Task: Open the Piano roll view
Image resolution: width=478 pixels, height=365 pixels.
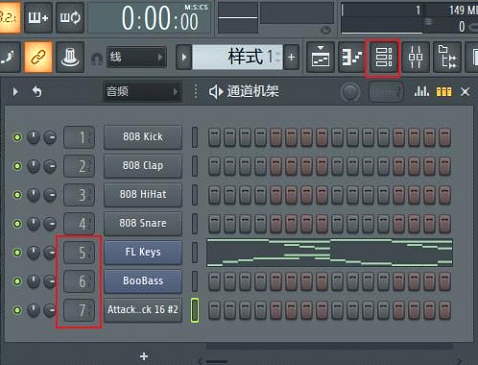Action: (352, 58)
